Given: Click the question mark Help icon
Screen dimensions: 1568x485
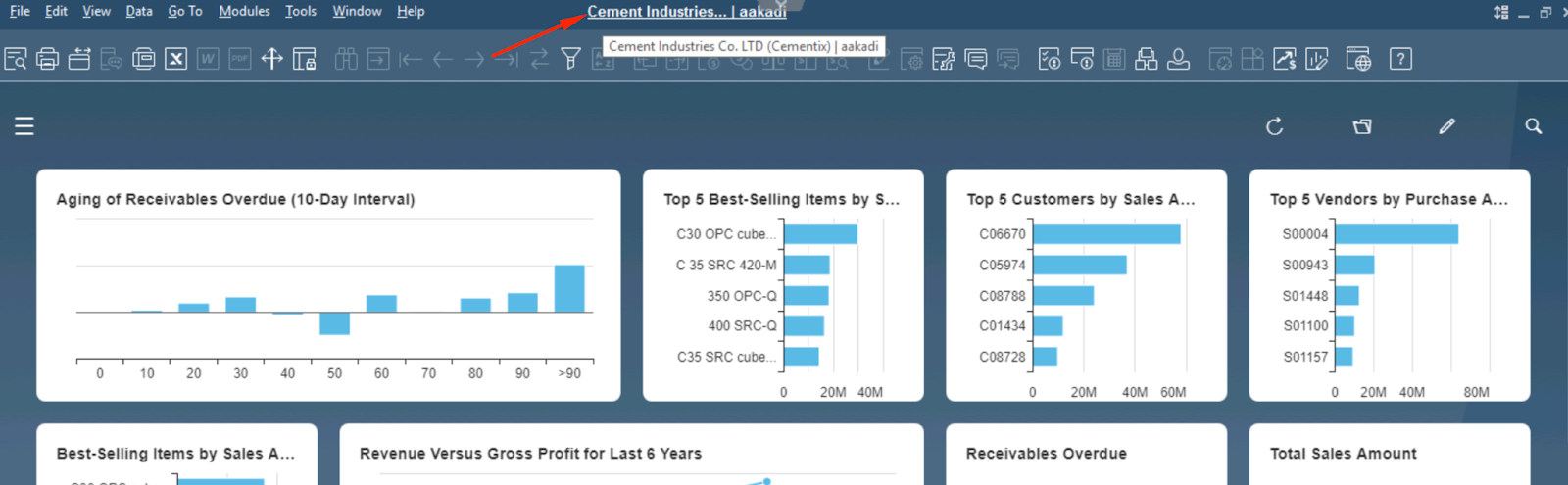Looking at the screenshot, I should 1400,59.
